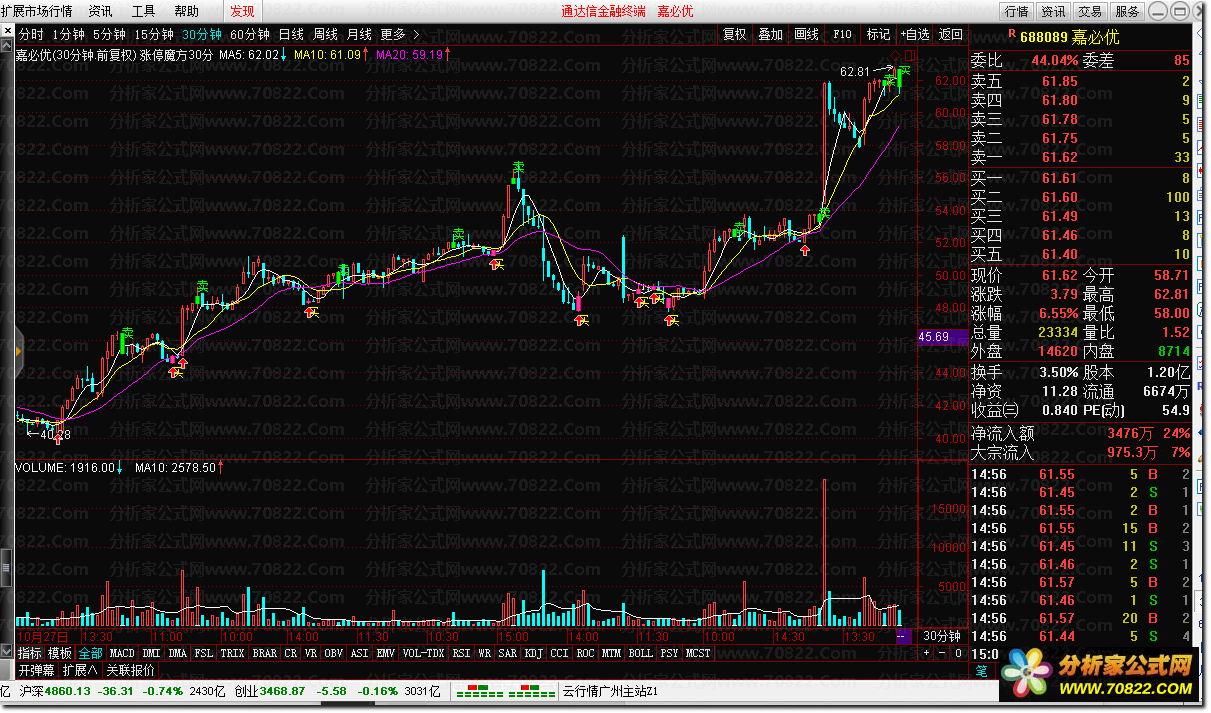Image resolution: width=1211 pixels, height=713 pixels.
Task: Click the 返回 back button
Action: 951,34
